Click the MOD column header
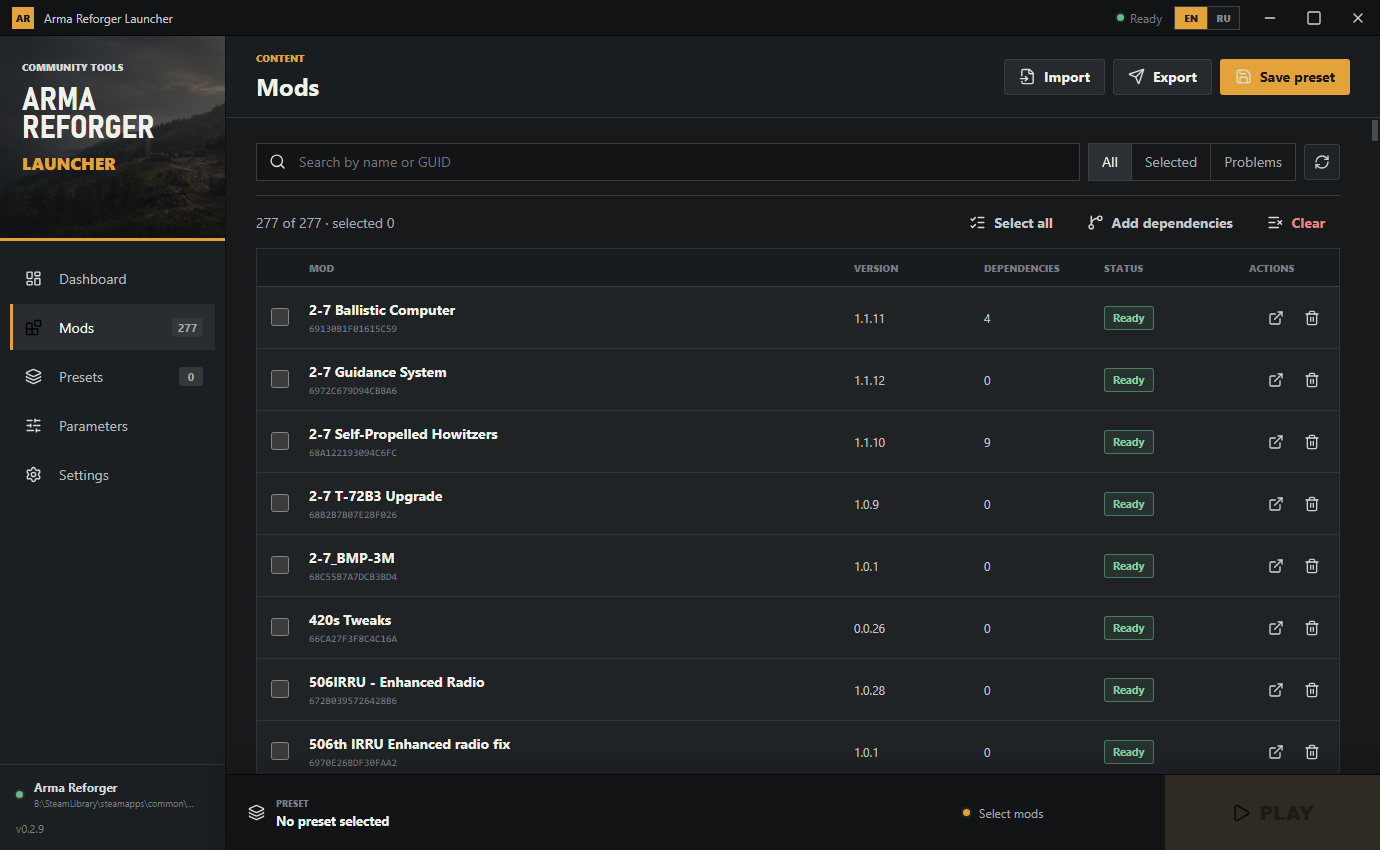This screenshot has height=850, width=1380. (321, 268)
